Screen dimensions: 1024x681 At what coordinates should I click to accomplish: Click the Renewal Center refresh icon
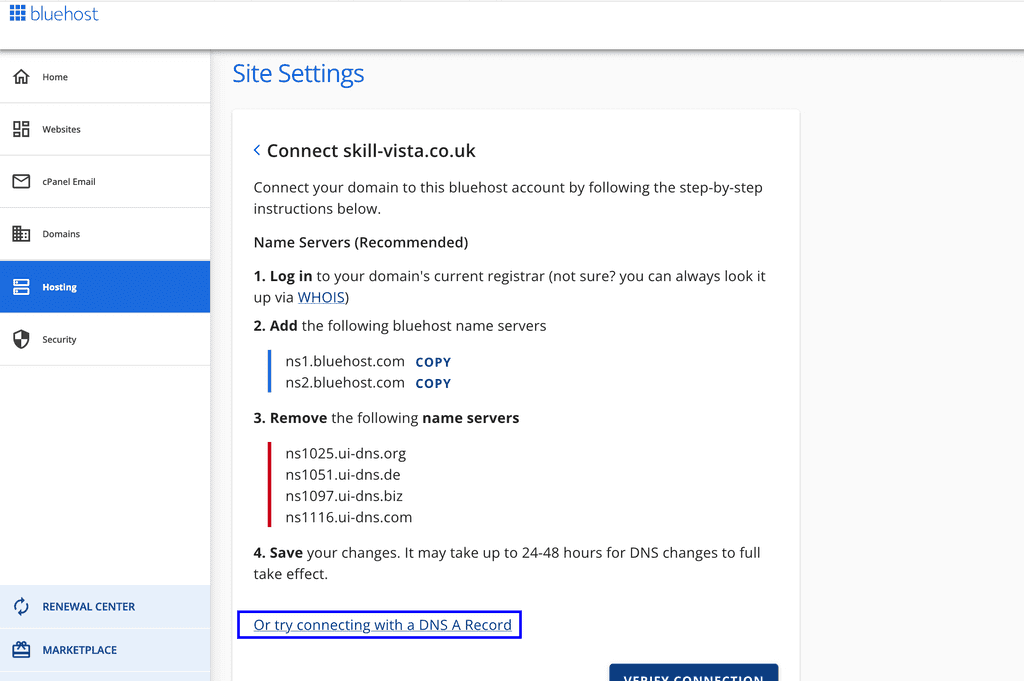click(21, 607)
